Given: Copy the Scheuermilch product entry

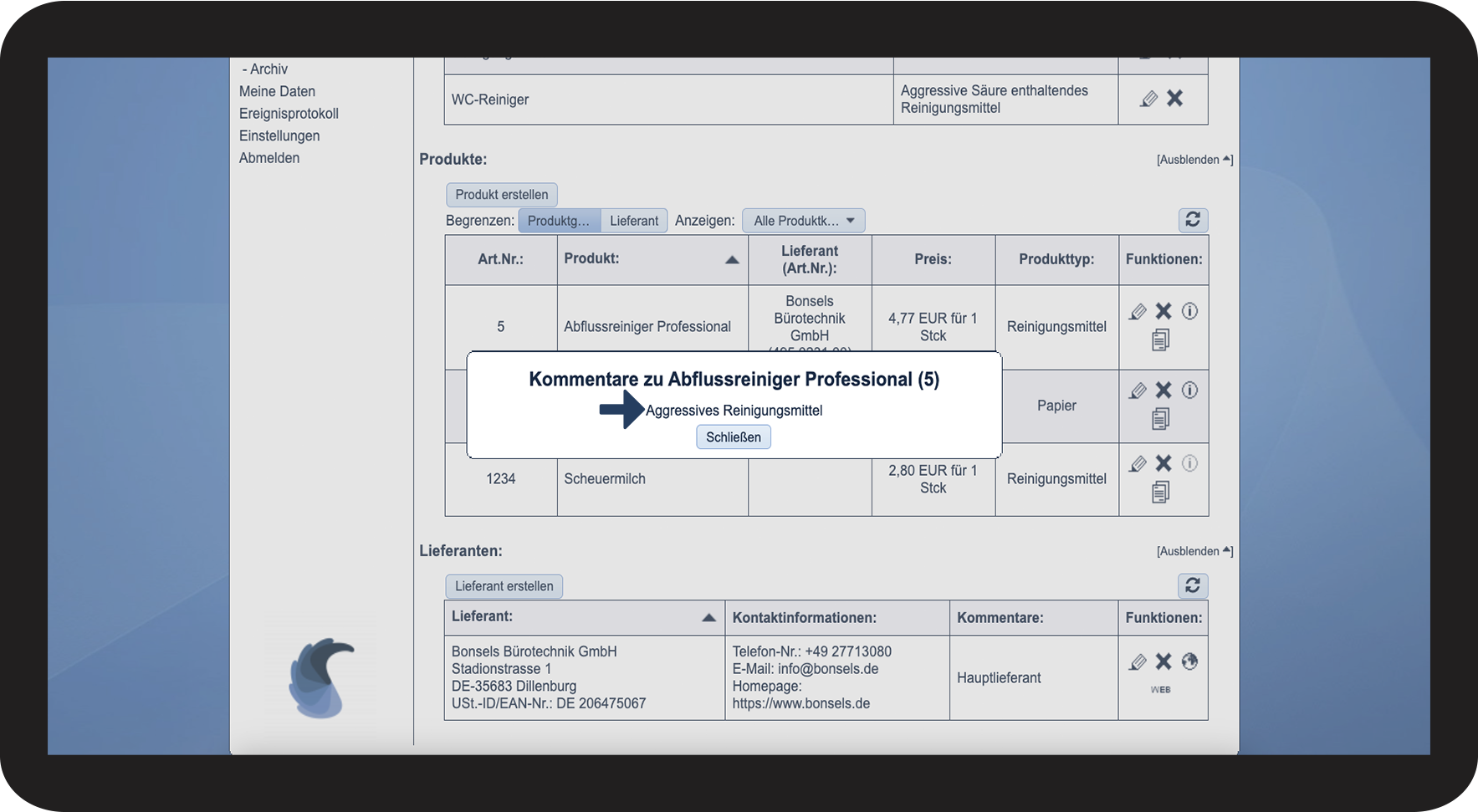Looking at the screenshot, I should [1160, 493].
